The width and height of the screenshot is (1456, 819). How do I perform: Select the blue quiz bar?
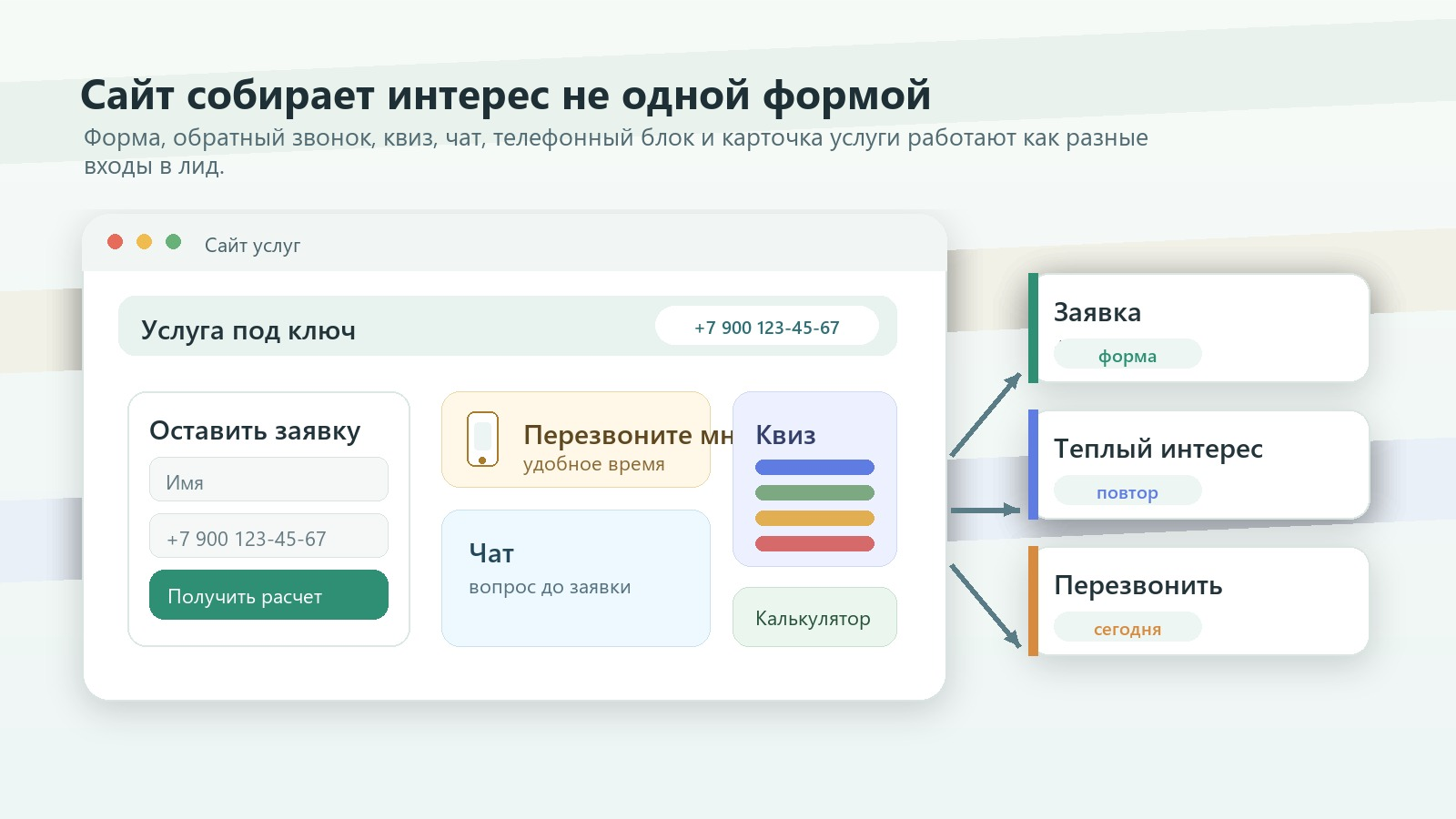coord(814,467)
